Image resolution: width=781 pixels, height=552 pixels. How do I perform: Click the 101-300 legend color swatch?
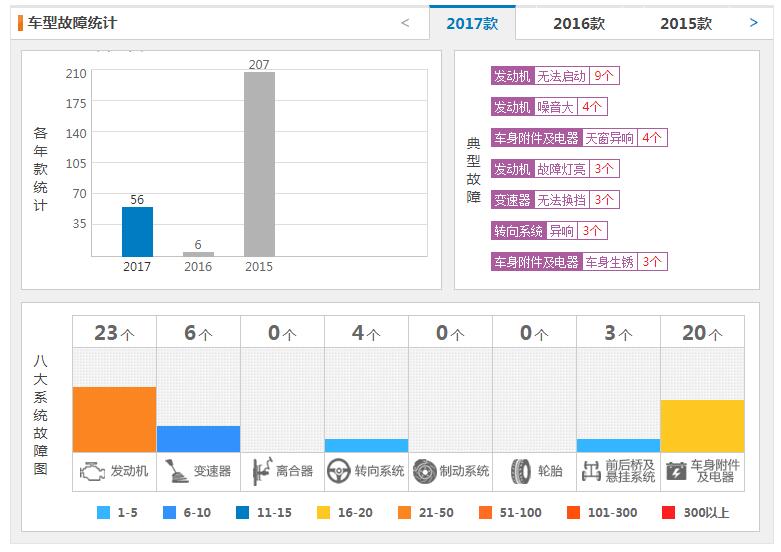point(573,512)
